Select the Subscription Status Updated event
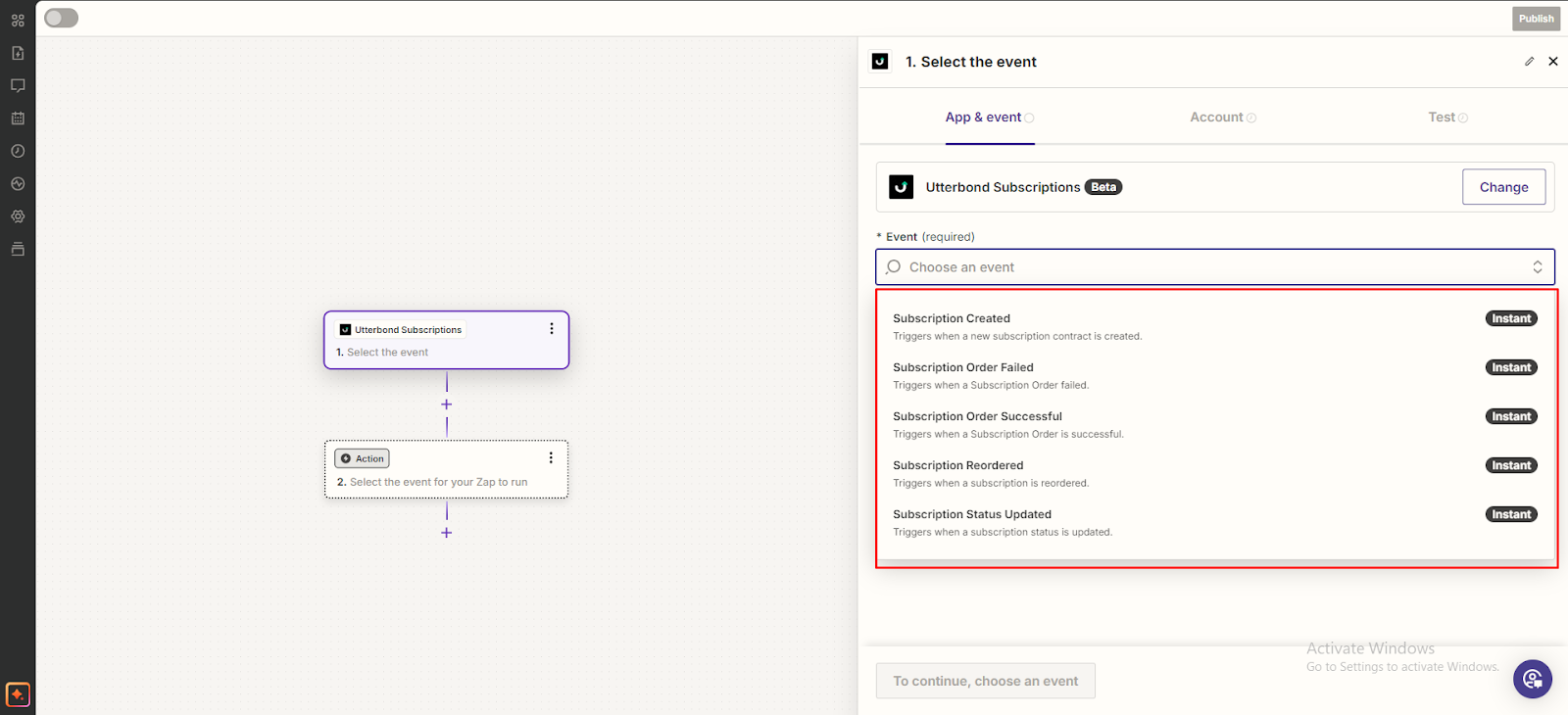1568x715 pixels. coord(1214,522)
